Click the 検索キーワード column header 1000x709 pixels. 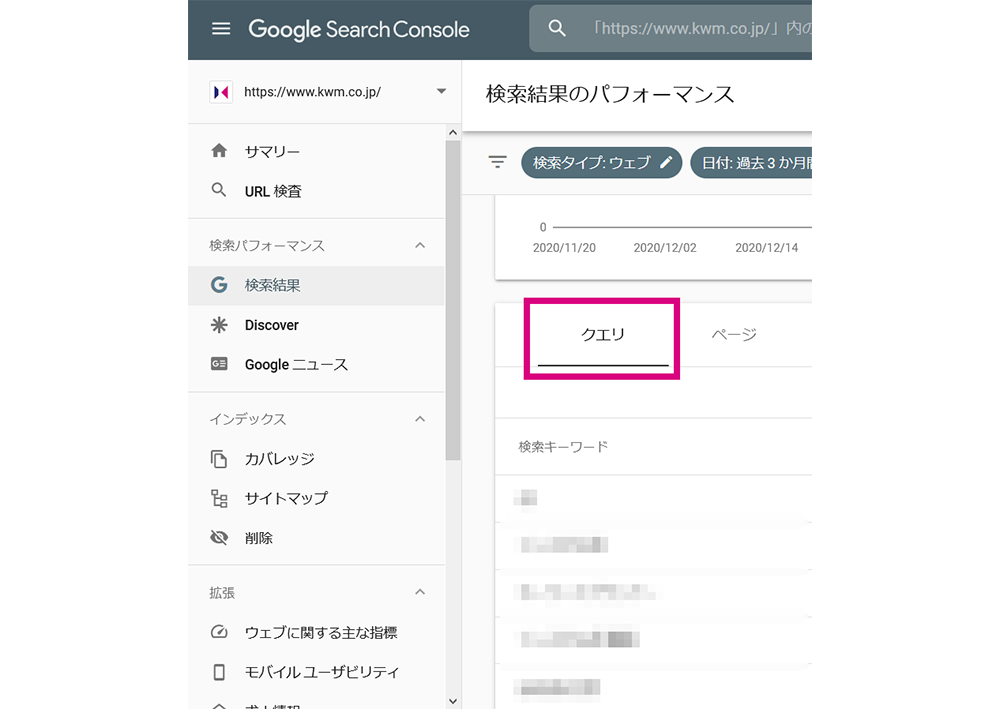[x=563, y=446]
